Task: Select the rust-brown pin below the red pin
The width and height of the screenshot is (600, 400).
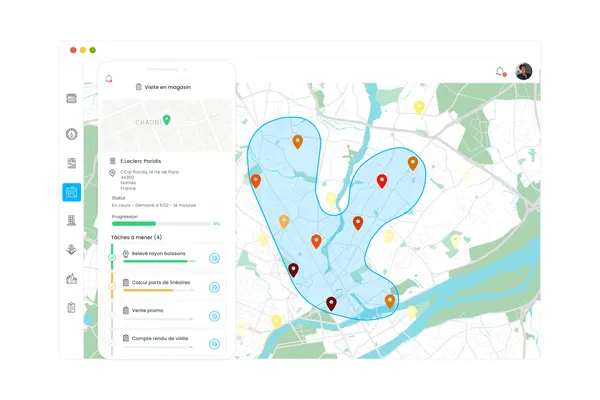Action: pos(358,223)
